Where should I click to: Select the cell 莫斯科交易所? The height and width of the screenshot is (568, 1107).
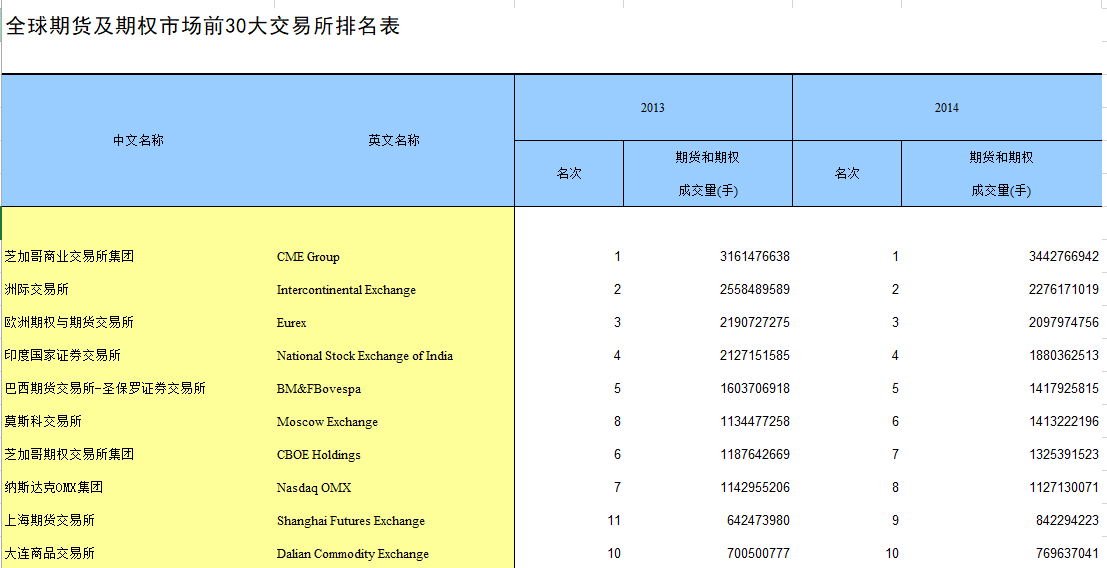(43, 421)
